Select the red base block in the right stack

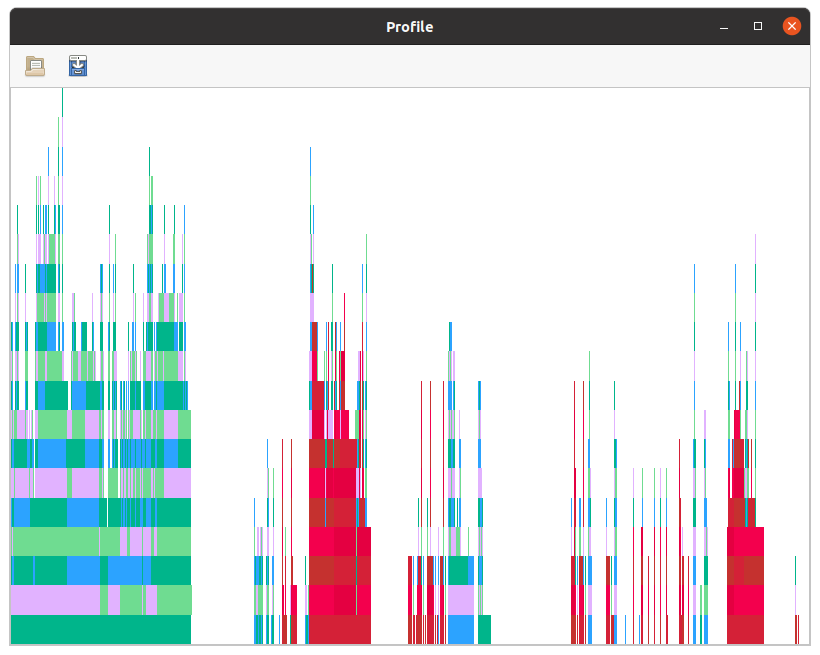click(745, 630)
